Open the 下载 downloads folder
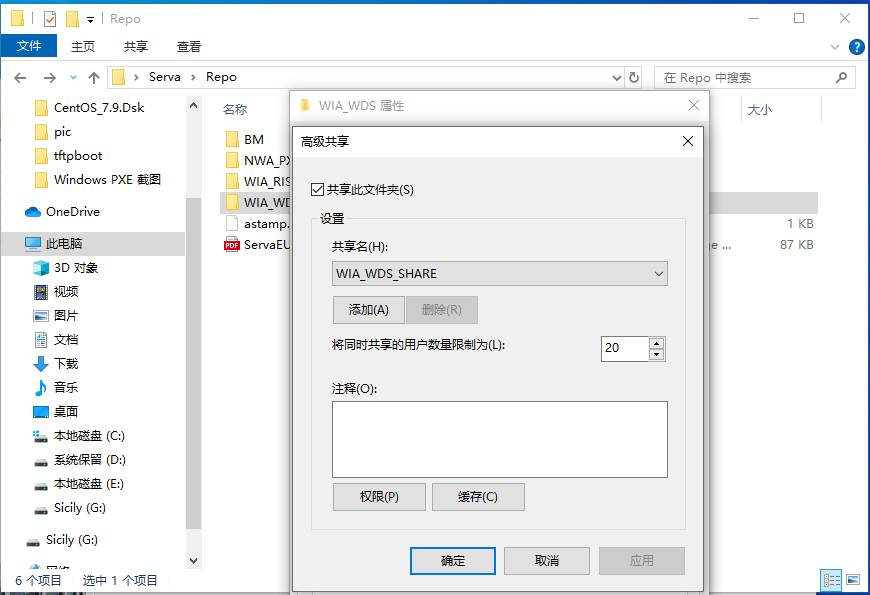Image resolution: width=870 pixels, height=595 pixels. click(66, 363)
